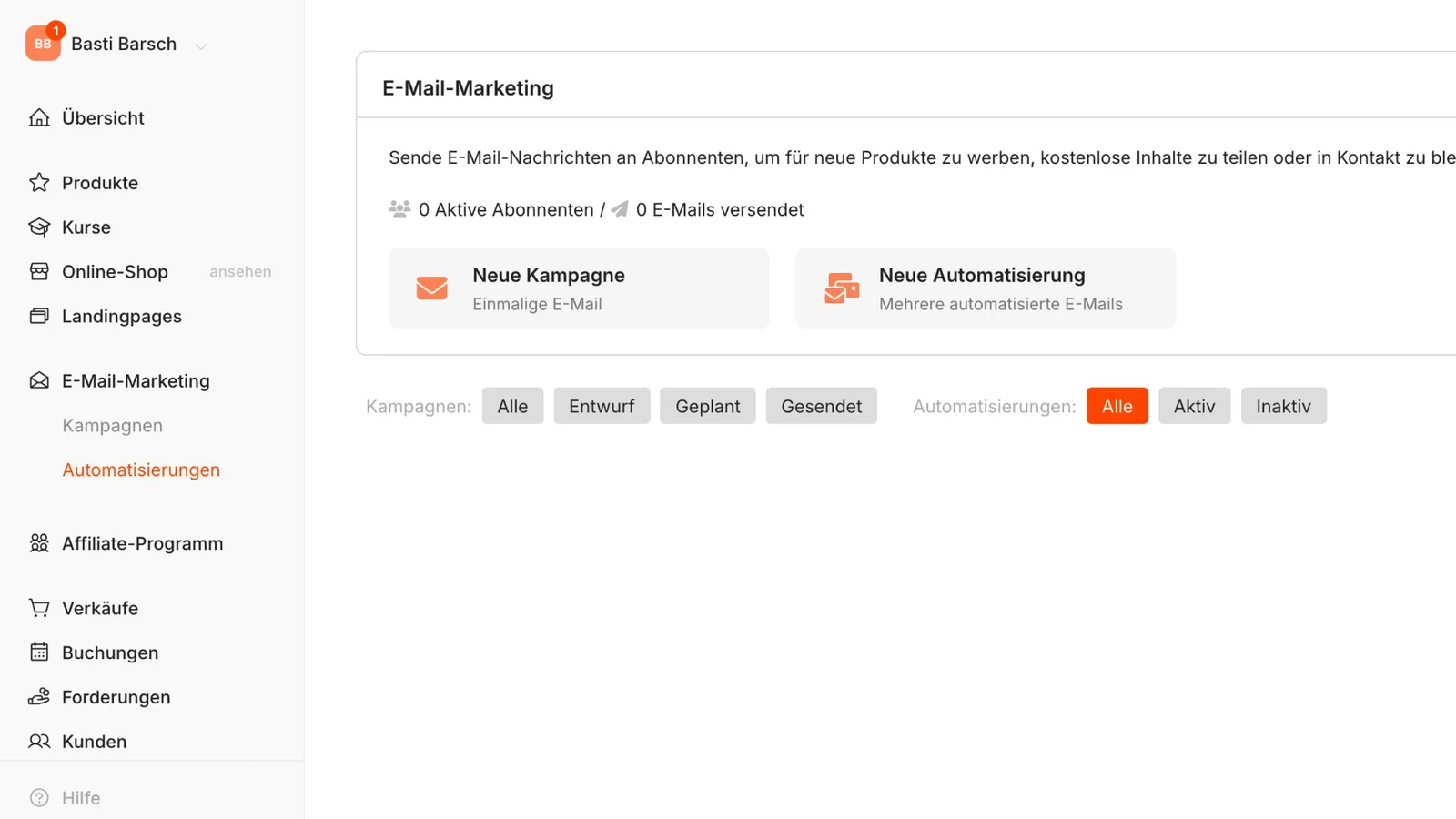The image size is (1456, 819).
Task: Click the Online-Shop storefront icon
Action: (x=39, y=272)
